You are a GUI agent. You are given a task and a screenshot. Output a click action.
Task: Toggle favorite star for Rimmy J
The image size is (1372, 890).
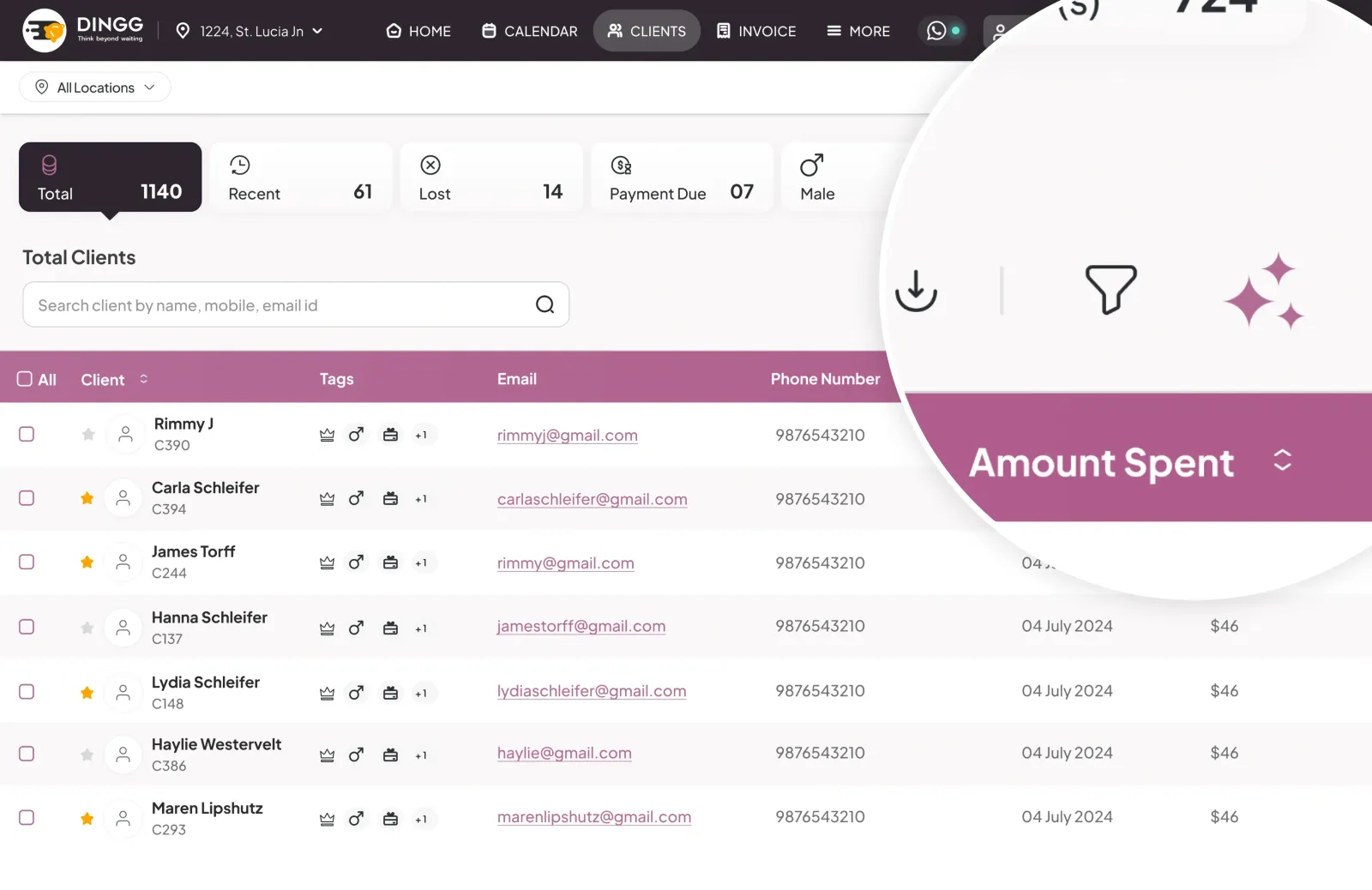[x=87, y=435]
